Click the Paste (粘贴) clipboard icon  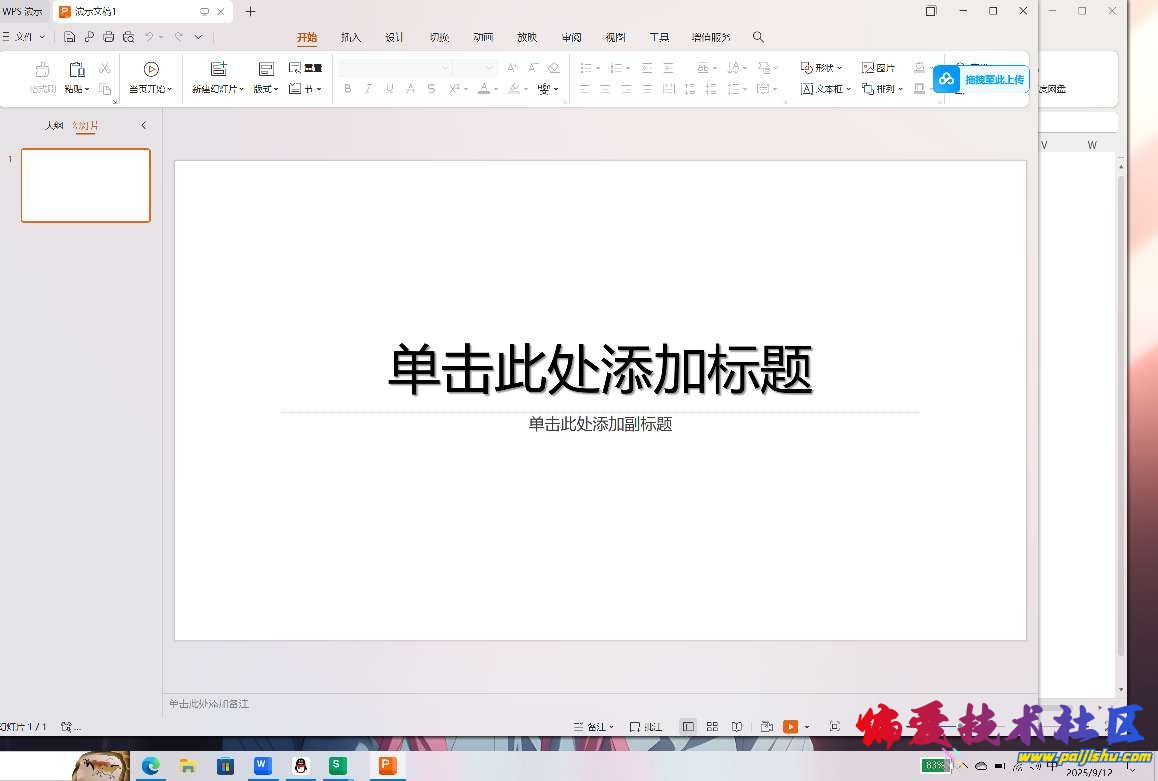pyautogui.click(x=77, y=70)
